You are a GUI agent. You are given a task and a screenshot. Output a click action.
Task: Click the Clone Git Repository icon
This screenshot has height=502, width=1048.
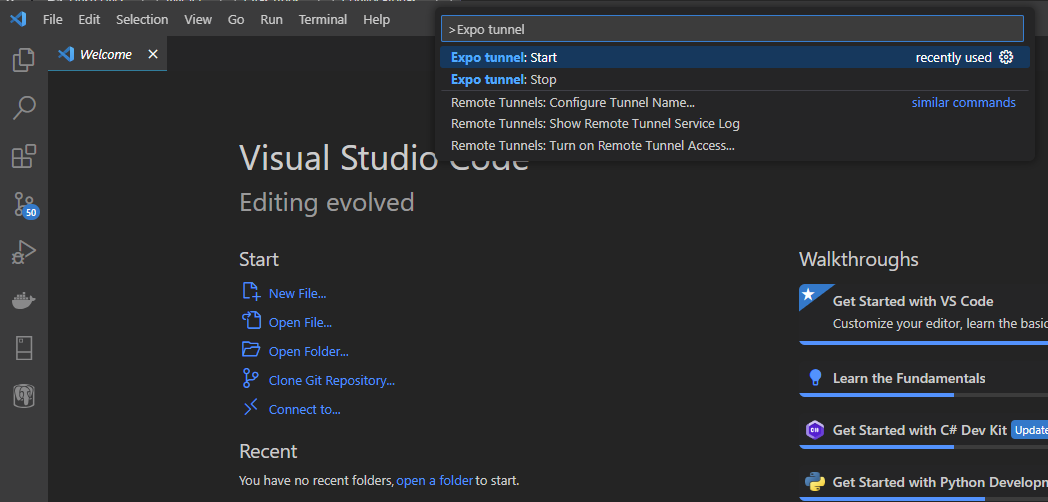[x=251, y=379]
